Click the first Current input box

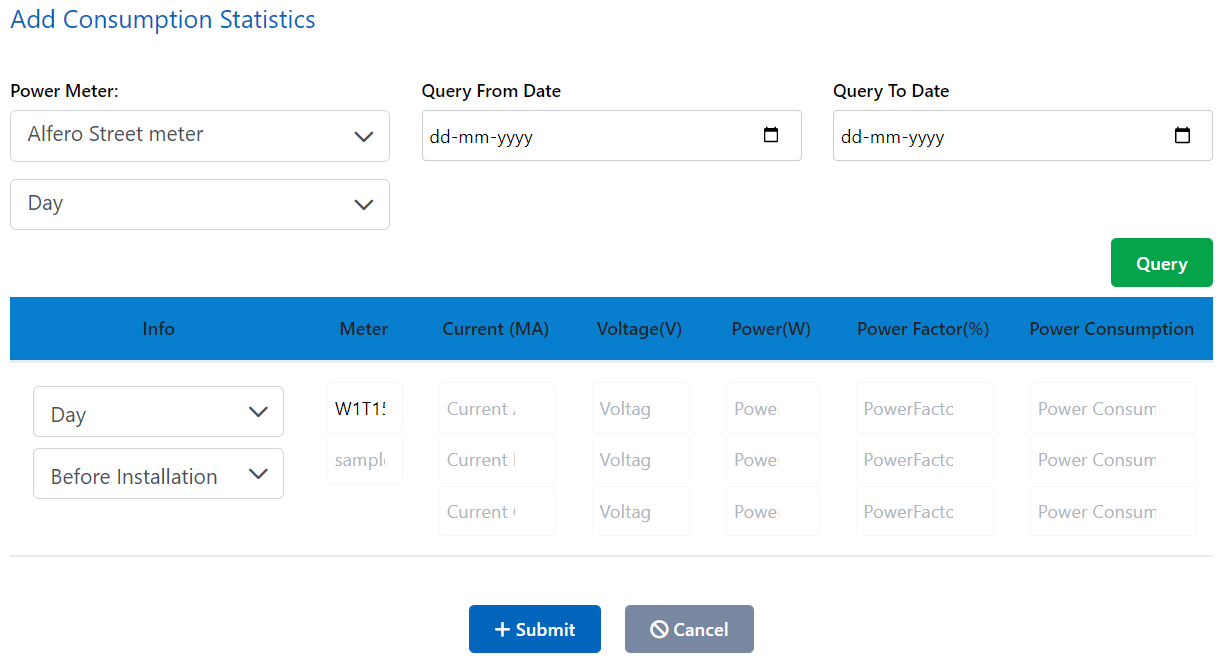(x=497, y=408)
